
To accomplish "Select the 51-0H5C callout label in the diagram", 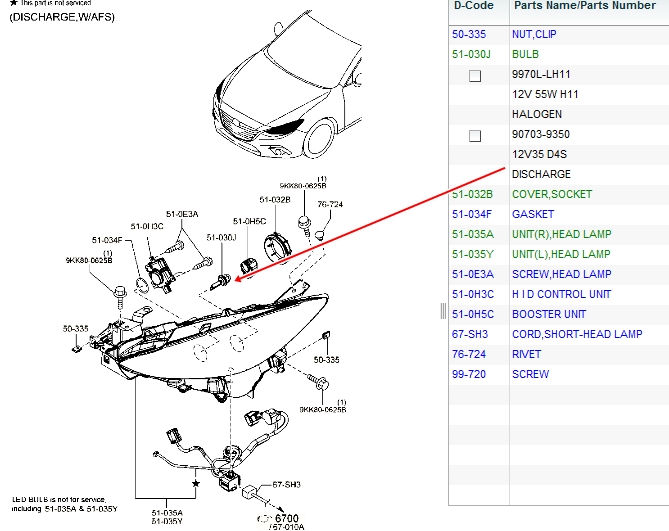I will (x=249, y=220).
